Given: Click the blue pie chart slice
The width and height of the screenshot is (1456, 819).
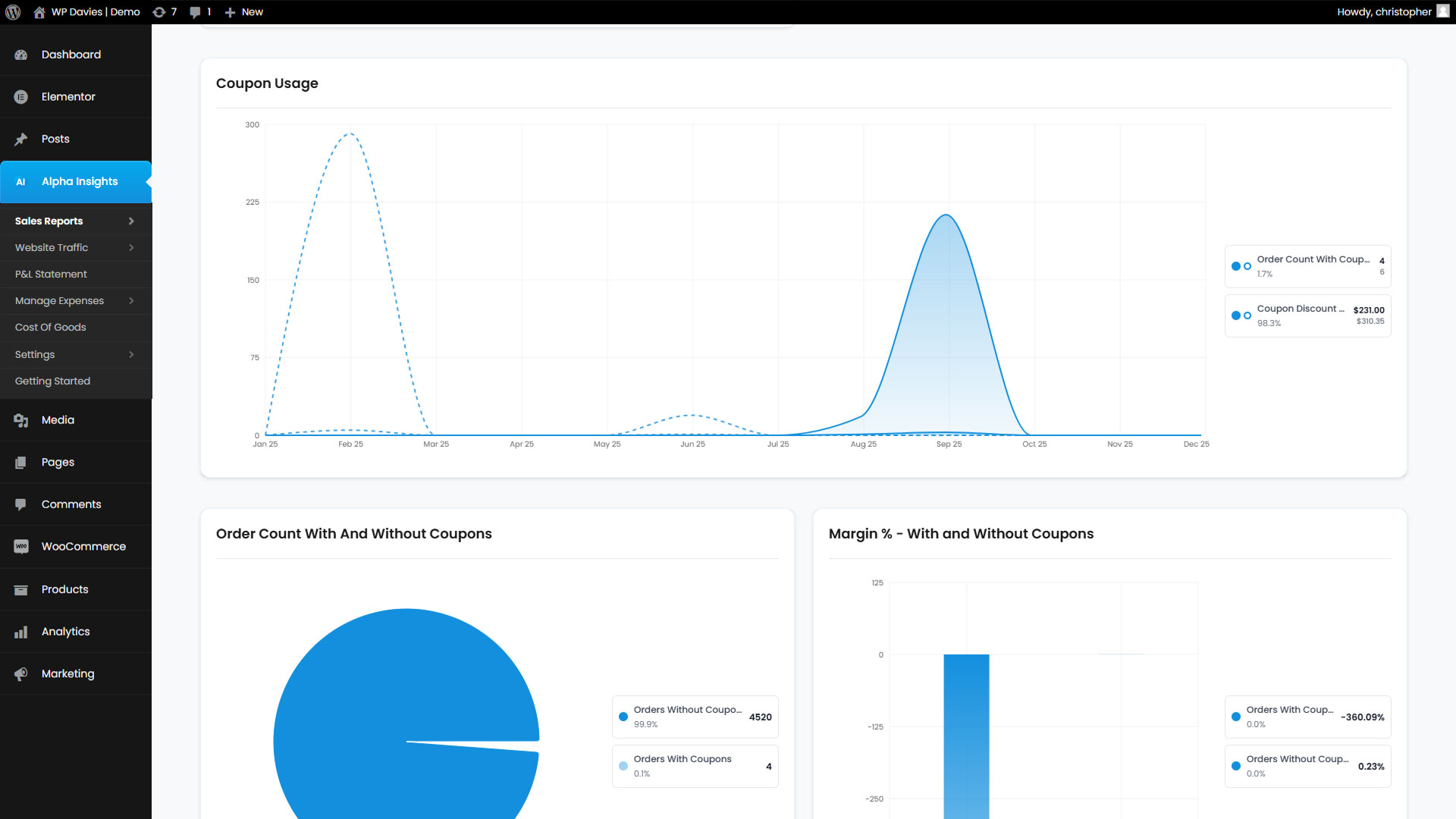Looking at the screenshot, I should tap(379, 682).
